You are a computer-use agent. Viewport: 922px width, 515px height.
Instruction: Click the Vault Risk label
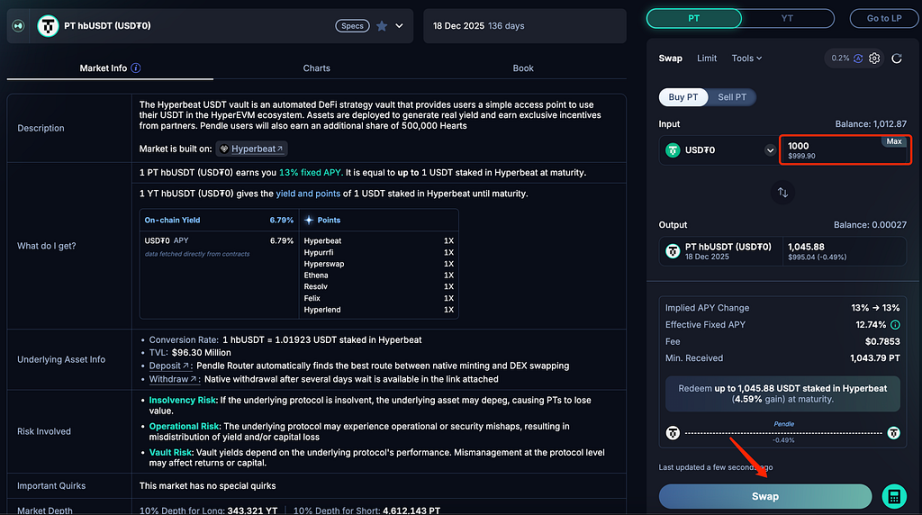[171, 453]
